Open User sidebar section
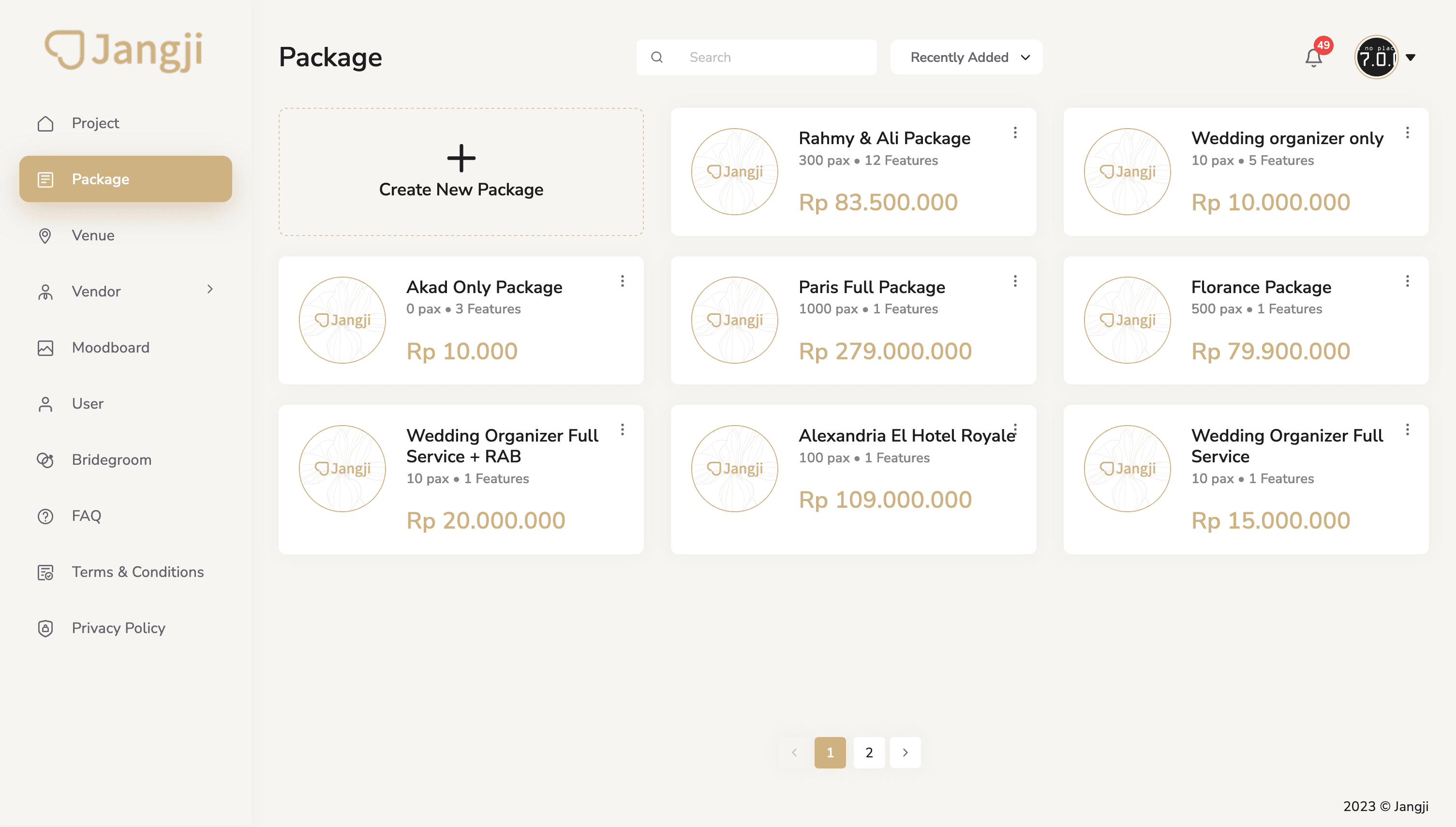The image size is (1456, 827). point(126,404)
